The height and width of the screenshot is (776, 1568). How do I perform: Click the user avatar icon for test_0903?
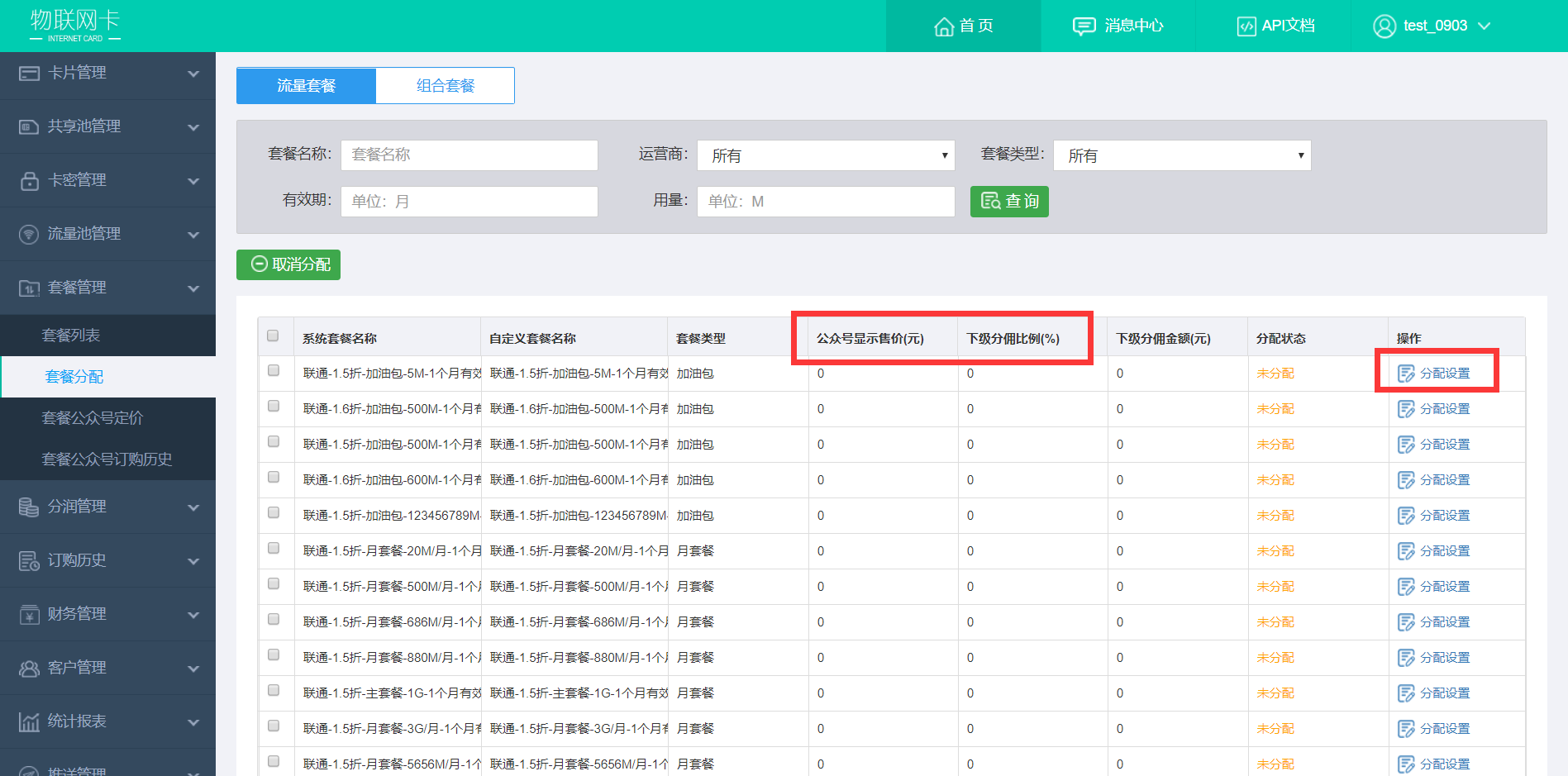point(1385,26)
